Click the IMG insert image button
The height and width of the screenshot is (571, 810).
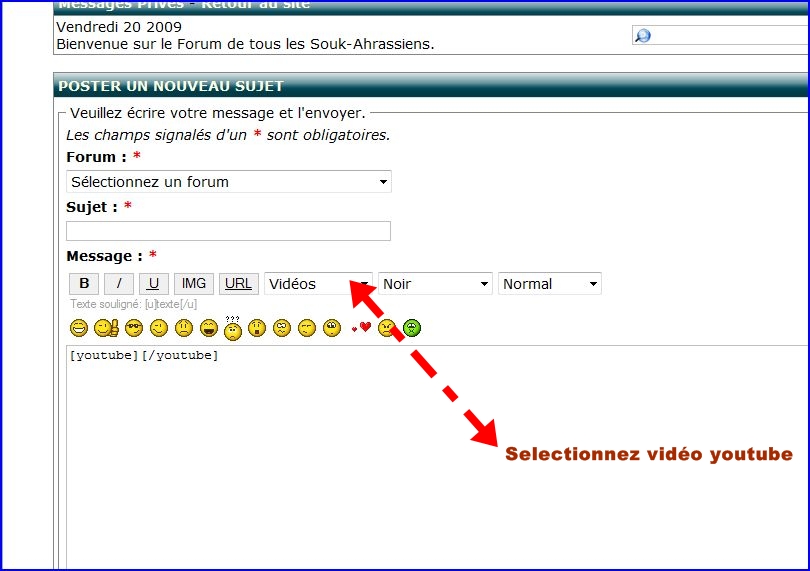[194, 284]
